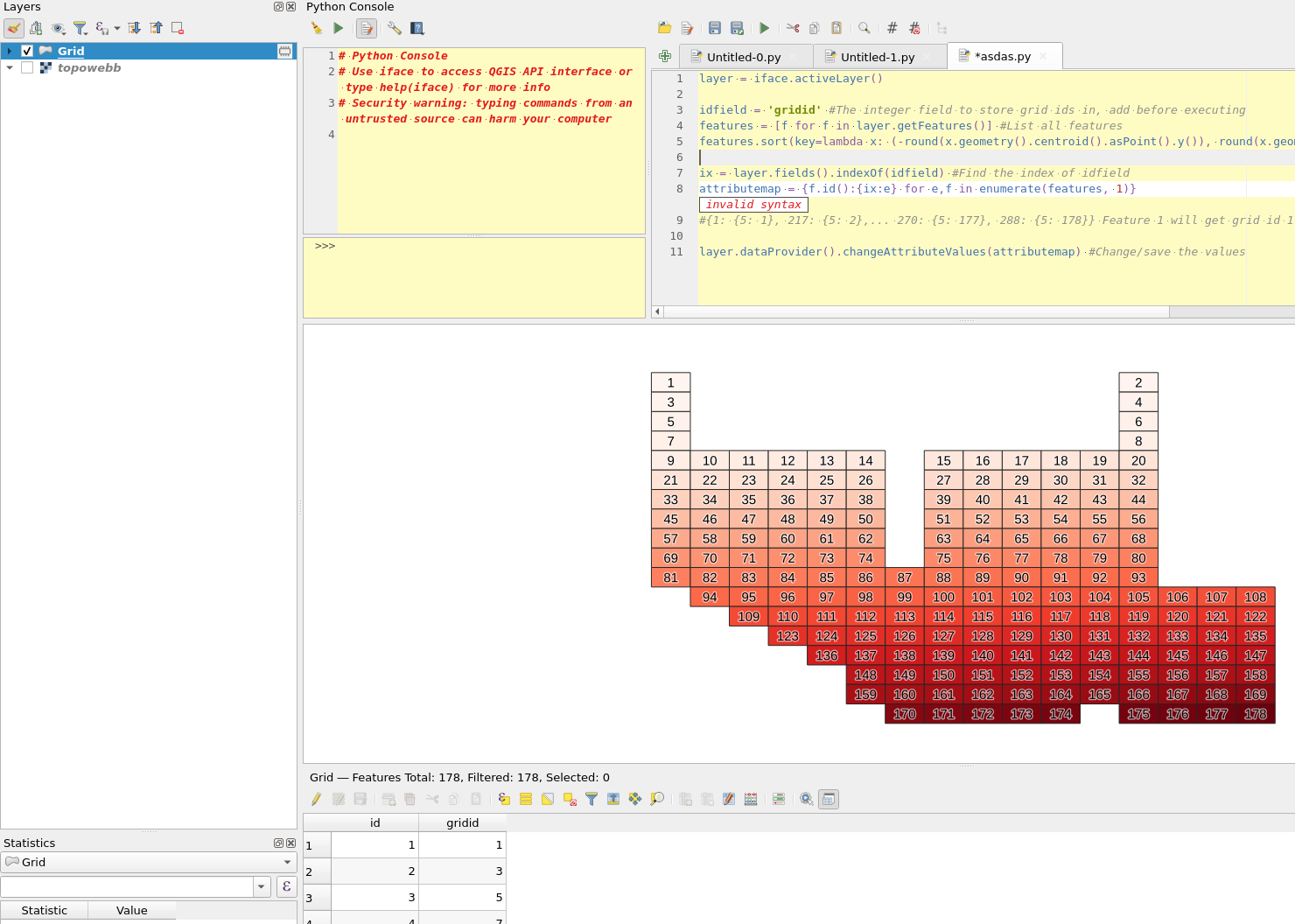Image resolution: width=1295 pixels, height=924 pixels.
Task: Click Deselect All in attribute table toolbar
Action: click(570, 799)
